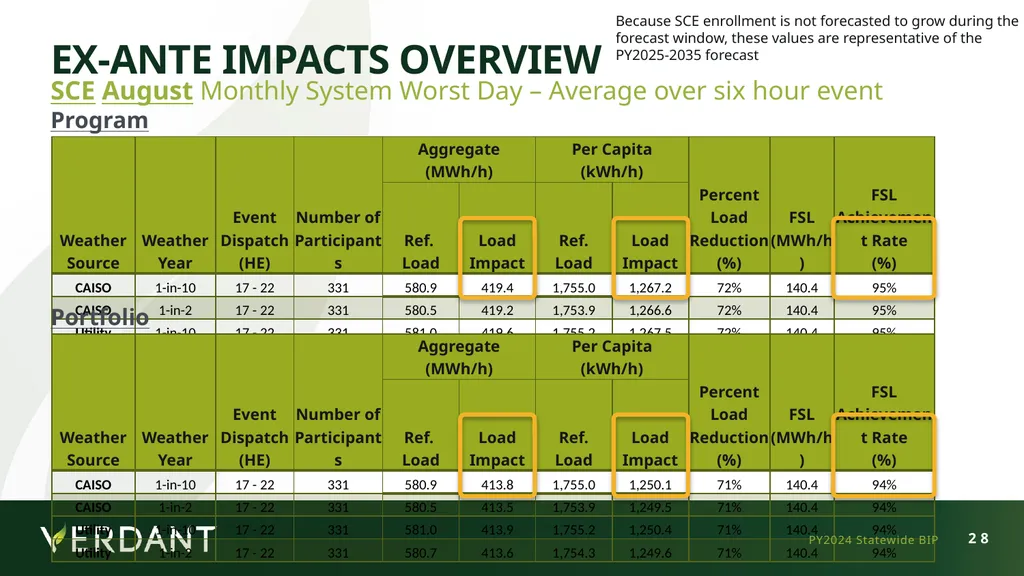Click the slide number 28
1024x576 pixels.
(978, 538)
